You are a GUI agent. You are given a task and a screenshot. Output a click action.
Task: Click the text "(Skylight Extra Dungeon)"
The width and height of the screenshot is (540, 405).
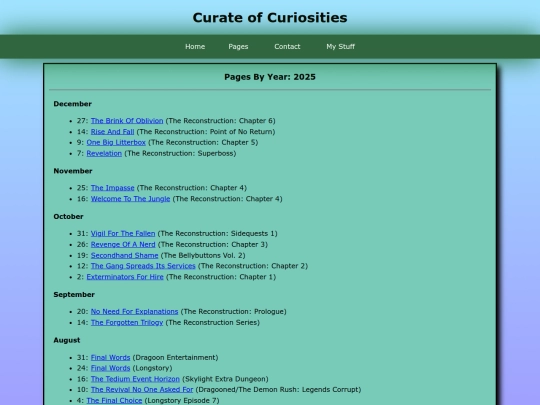coord(225,379)
